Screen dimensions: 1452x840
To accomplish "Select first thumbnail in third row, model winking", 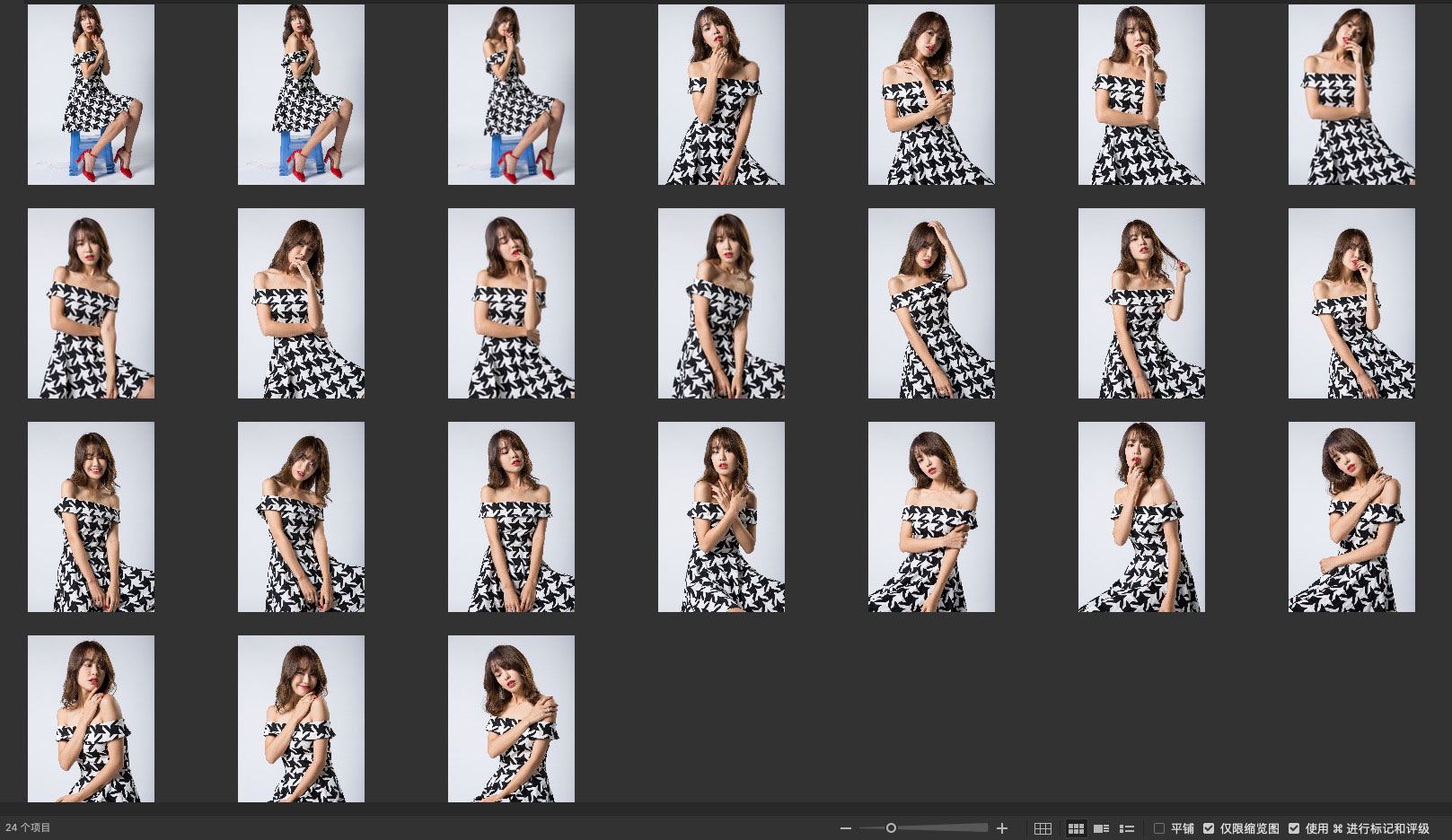I will point(91,517).
